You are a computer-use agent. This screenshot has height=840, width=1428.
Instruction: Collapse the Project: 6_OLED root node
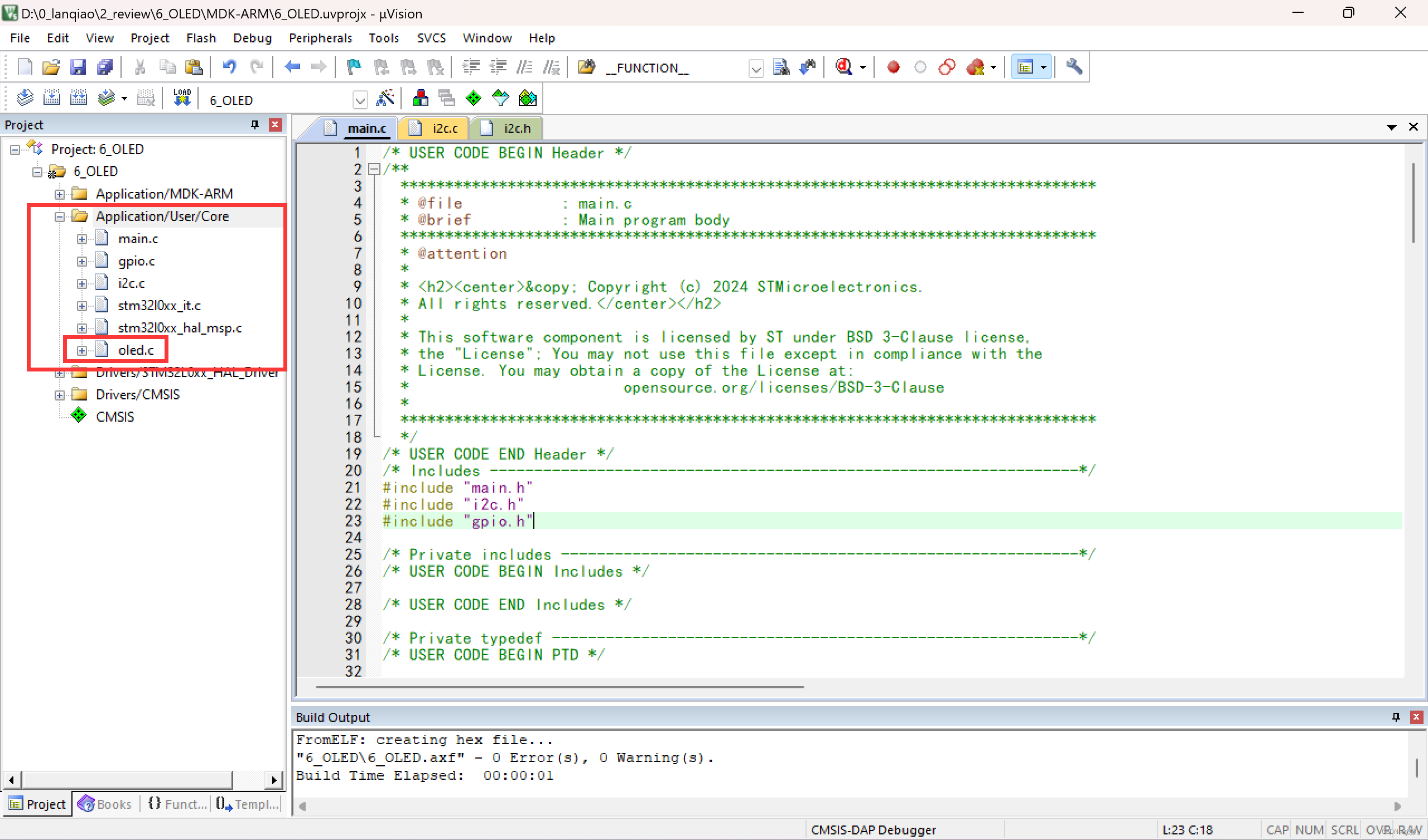pyautogui.click(x=15, y=149)
